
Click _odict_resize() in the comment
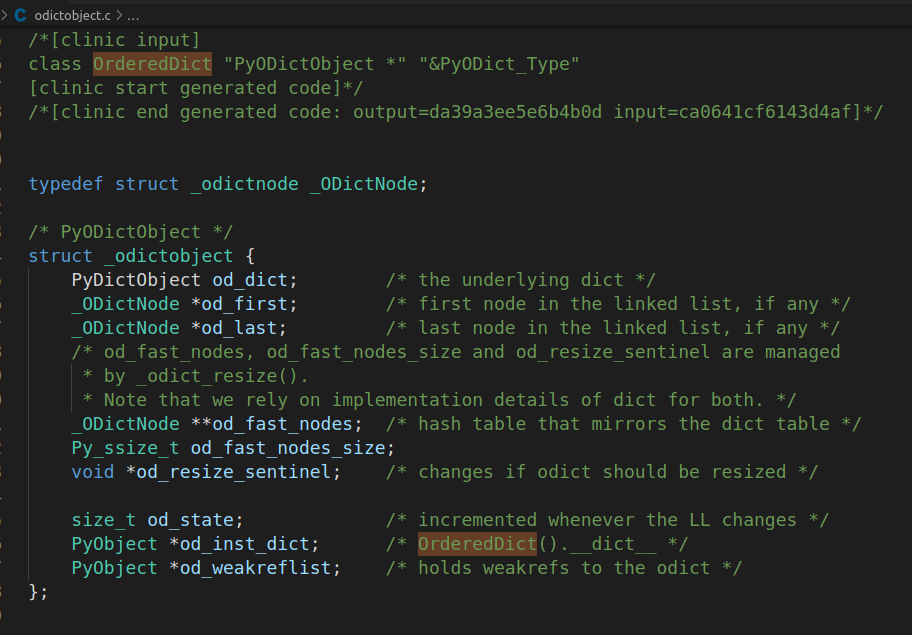[217, 376]
